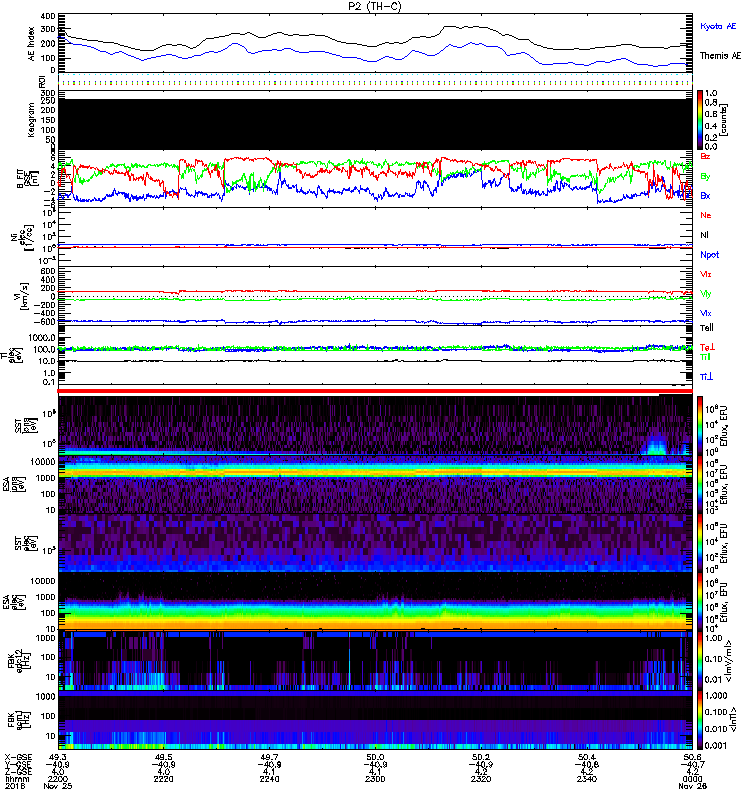Click the "[counts]" color bar label

(x=724, y=120)
